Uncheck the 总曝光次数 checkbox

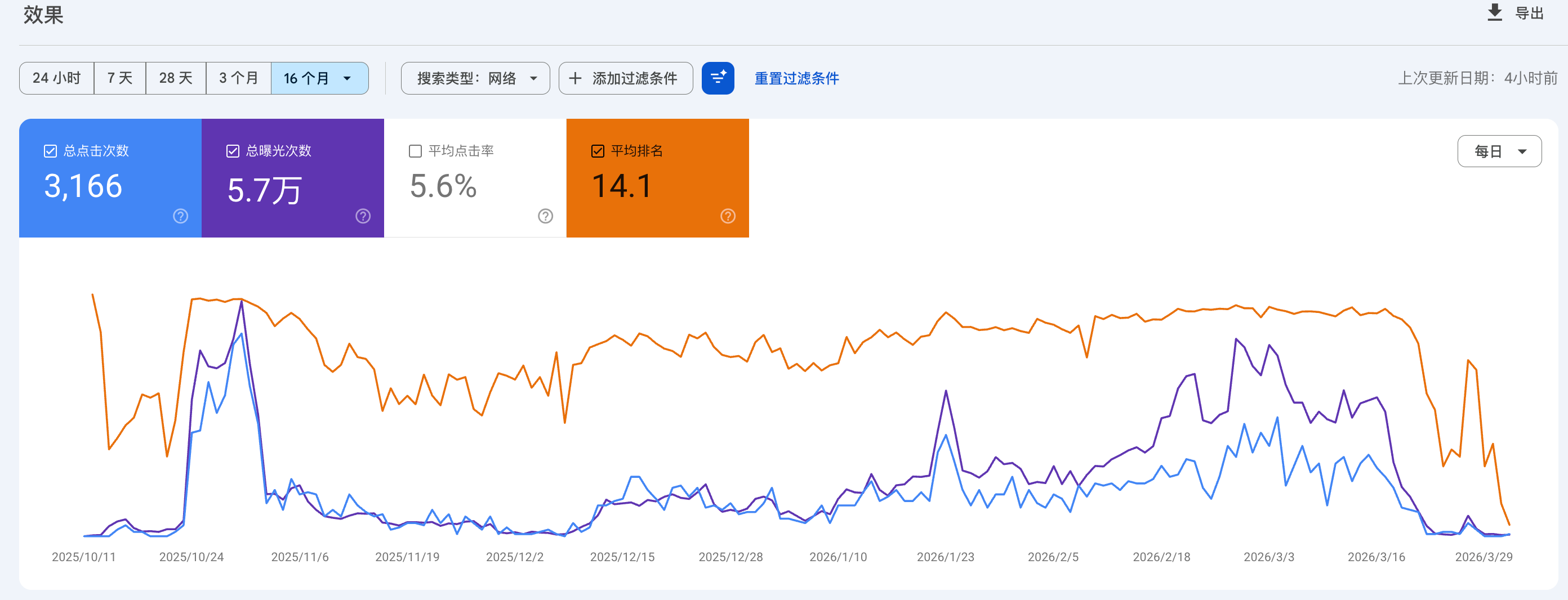[233, 151]
